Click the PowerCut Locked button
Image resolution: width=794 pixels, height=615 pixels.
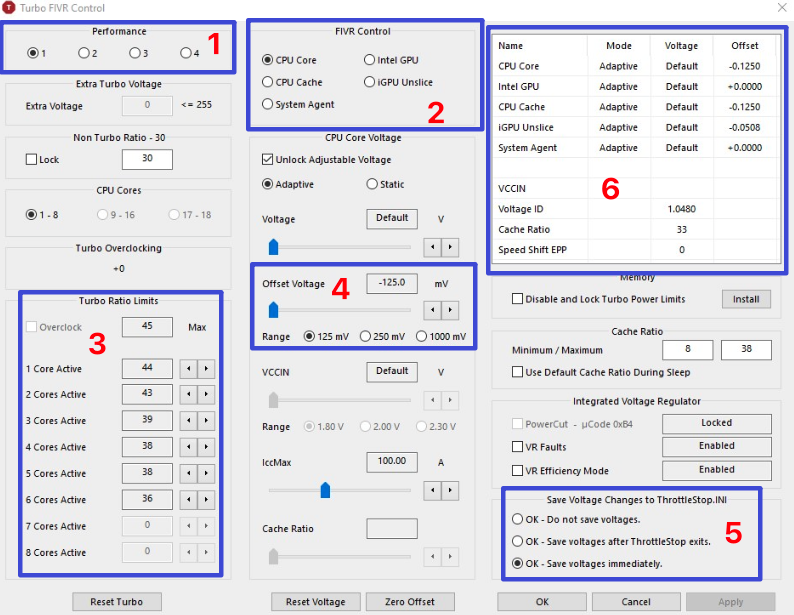coord(717,423)
